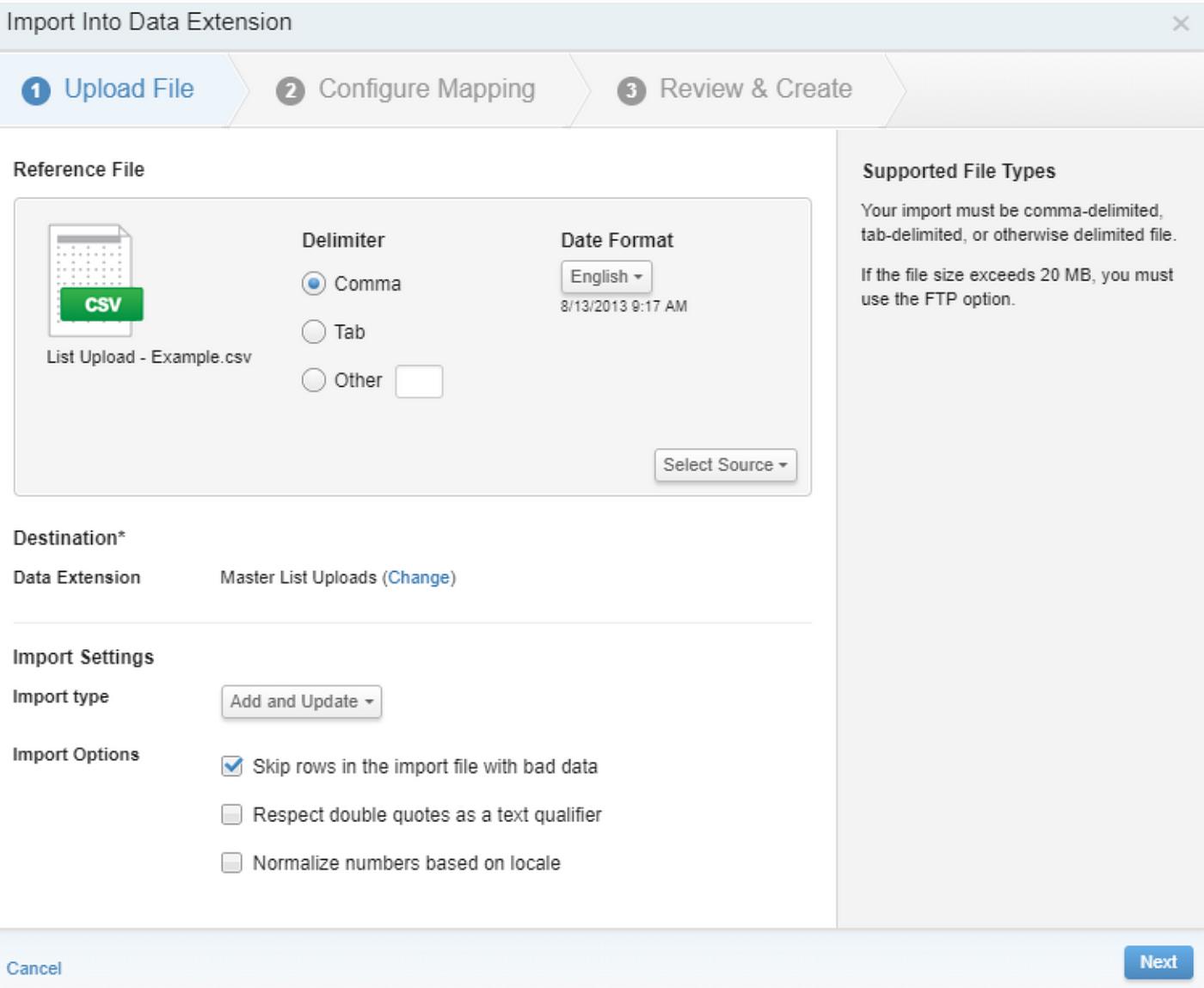The image size is (1204, 988).
Task: Click the Next button
Action: pyautogui.click(x=1158, y=962)
